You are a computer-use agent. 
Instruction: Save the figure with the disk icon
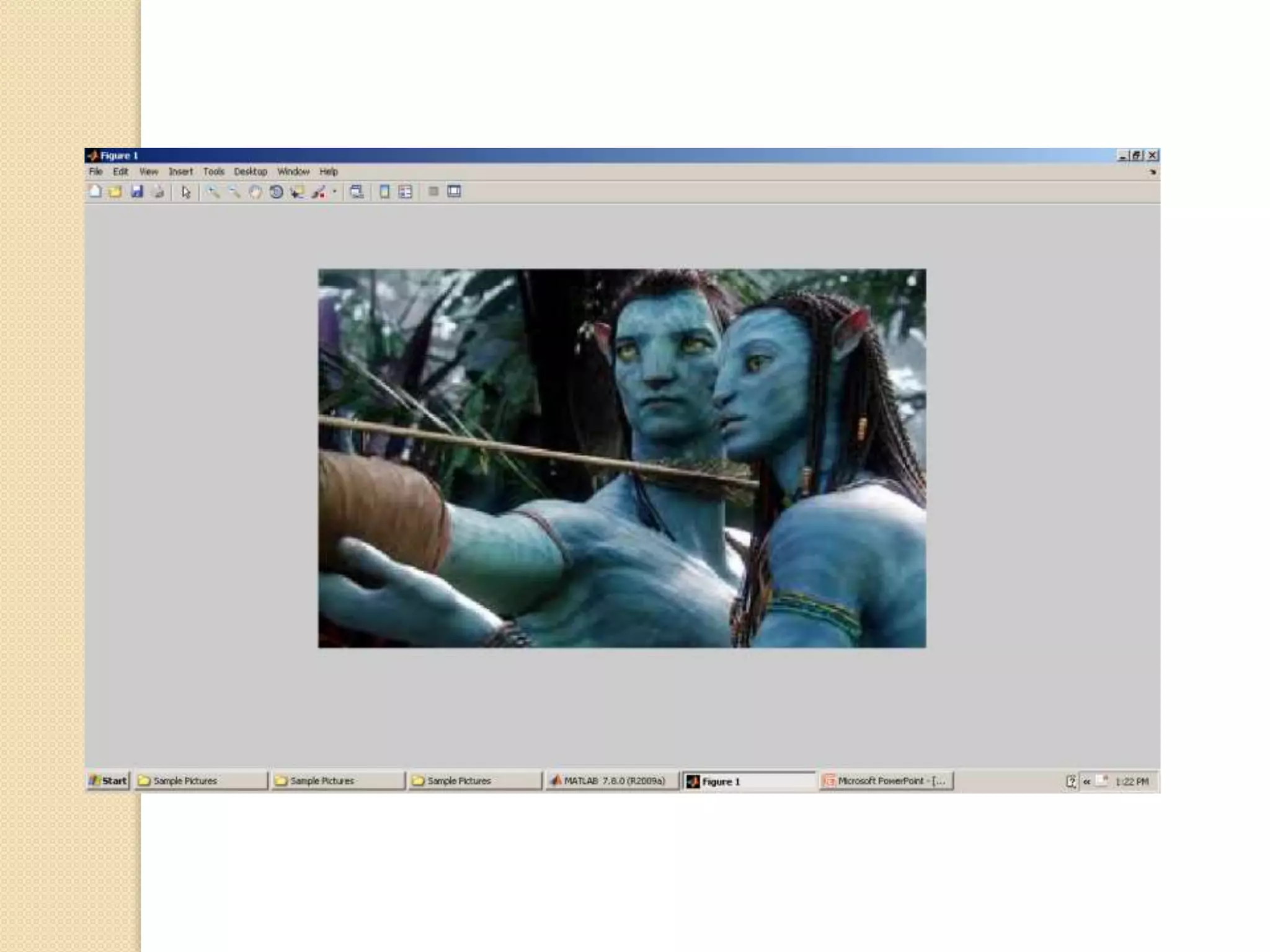[x=137, y=192]
